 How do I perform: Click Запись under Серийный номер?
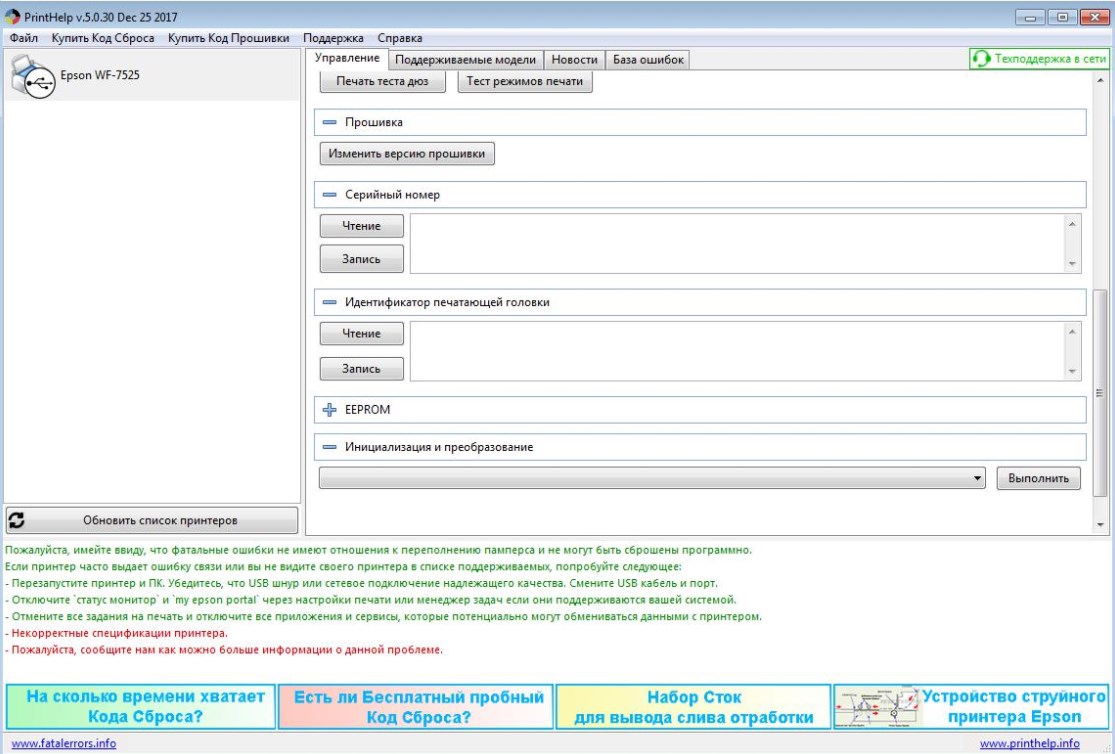361,259
